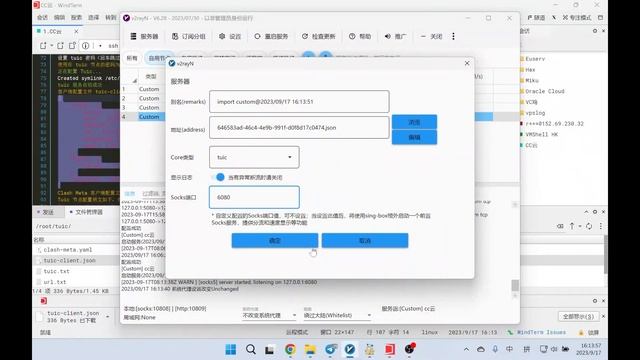640x360 pixels.
Task: Open the Oracle Cloud session entry
Action: coord(544,91)
